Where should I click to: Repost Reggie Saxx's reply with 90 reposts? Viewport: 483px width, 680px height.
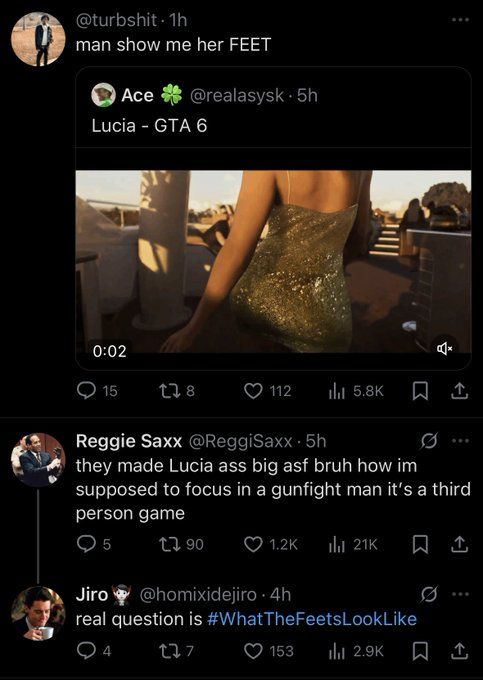pos(169,544)
